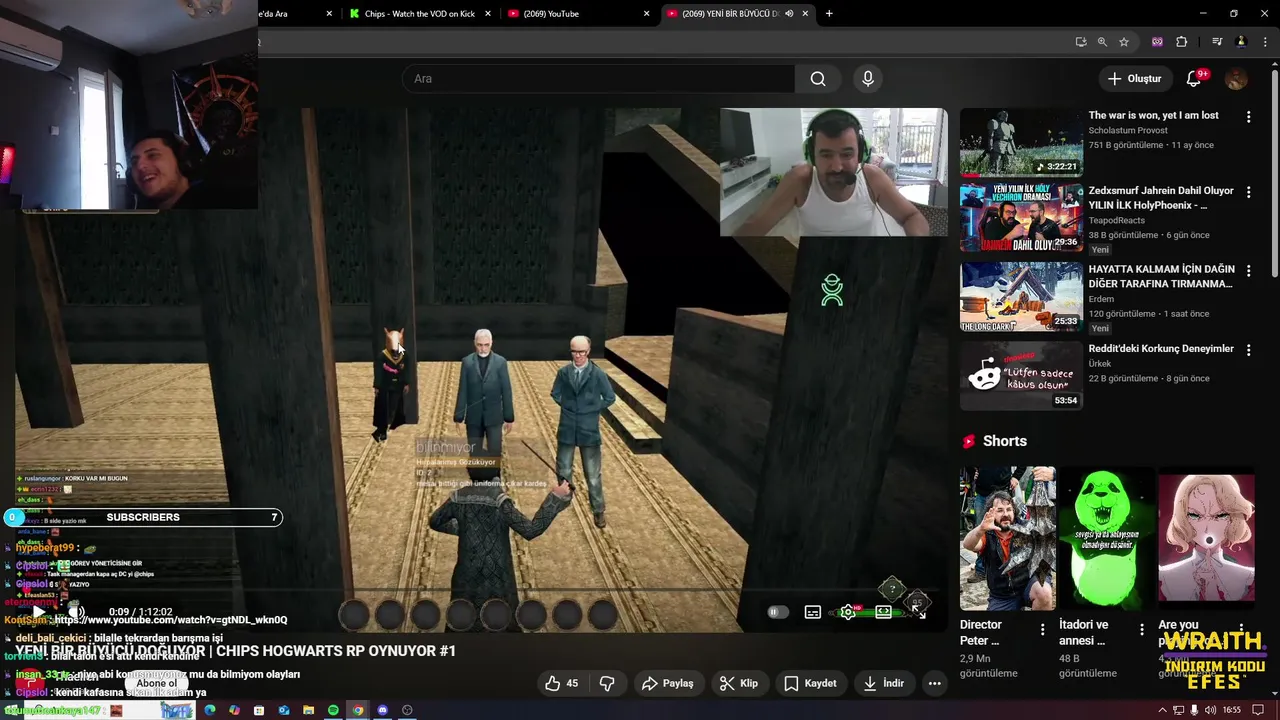Click the Paylaş share button
1280x720 pixels.
click(668, 683)
